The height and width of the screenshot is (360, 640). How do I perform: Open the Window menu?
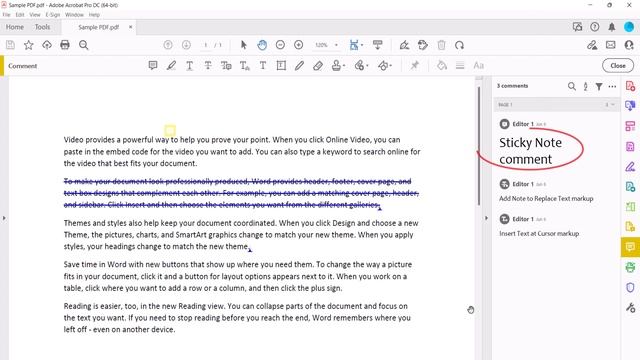click(74, 15)
